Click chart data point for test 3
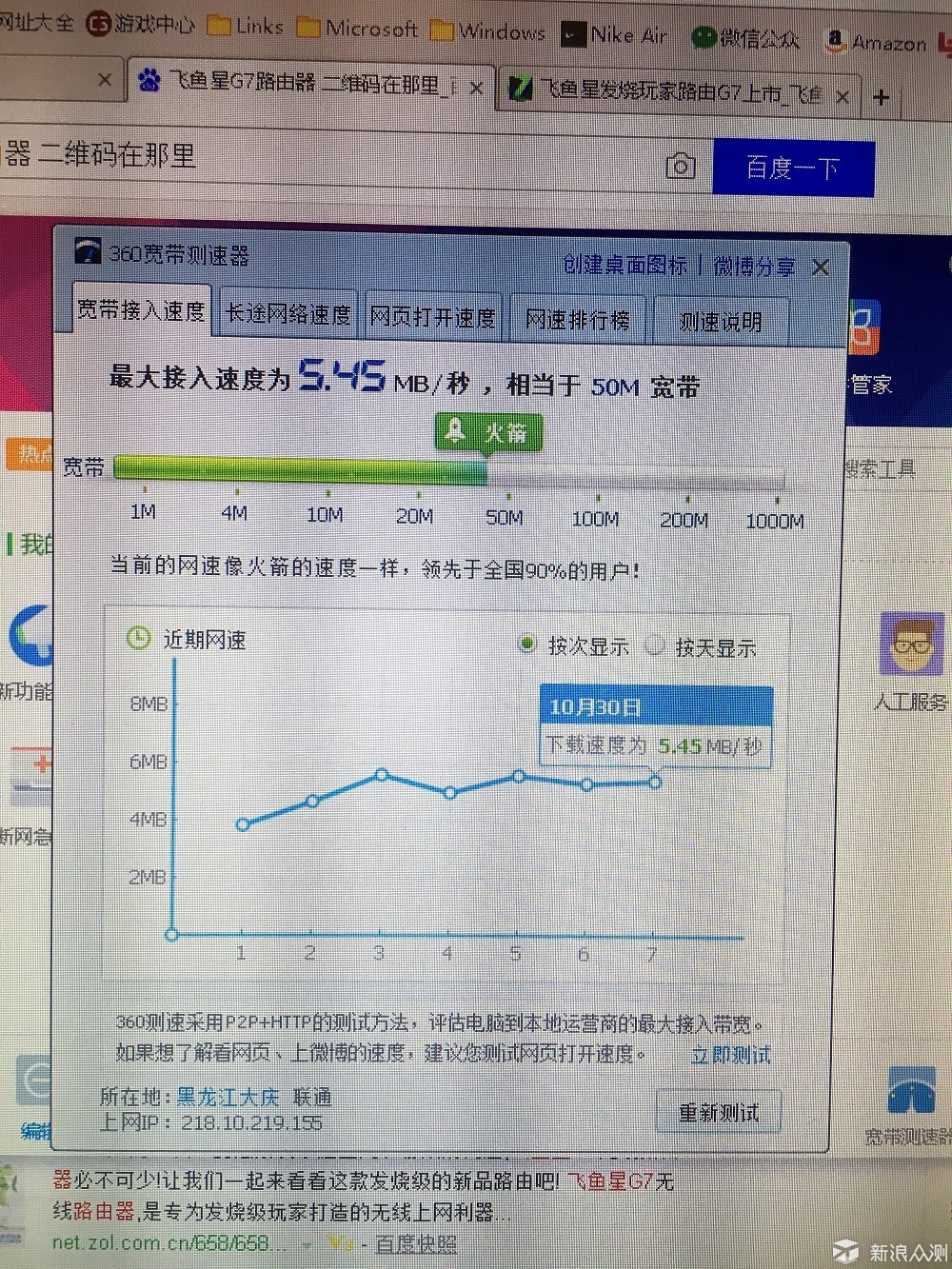The image size is (952, 1269). 382,775
